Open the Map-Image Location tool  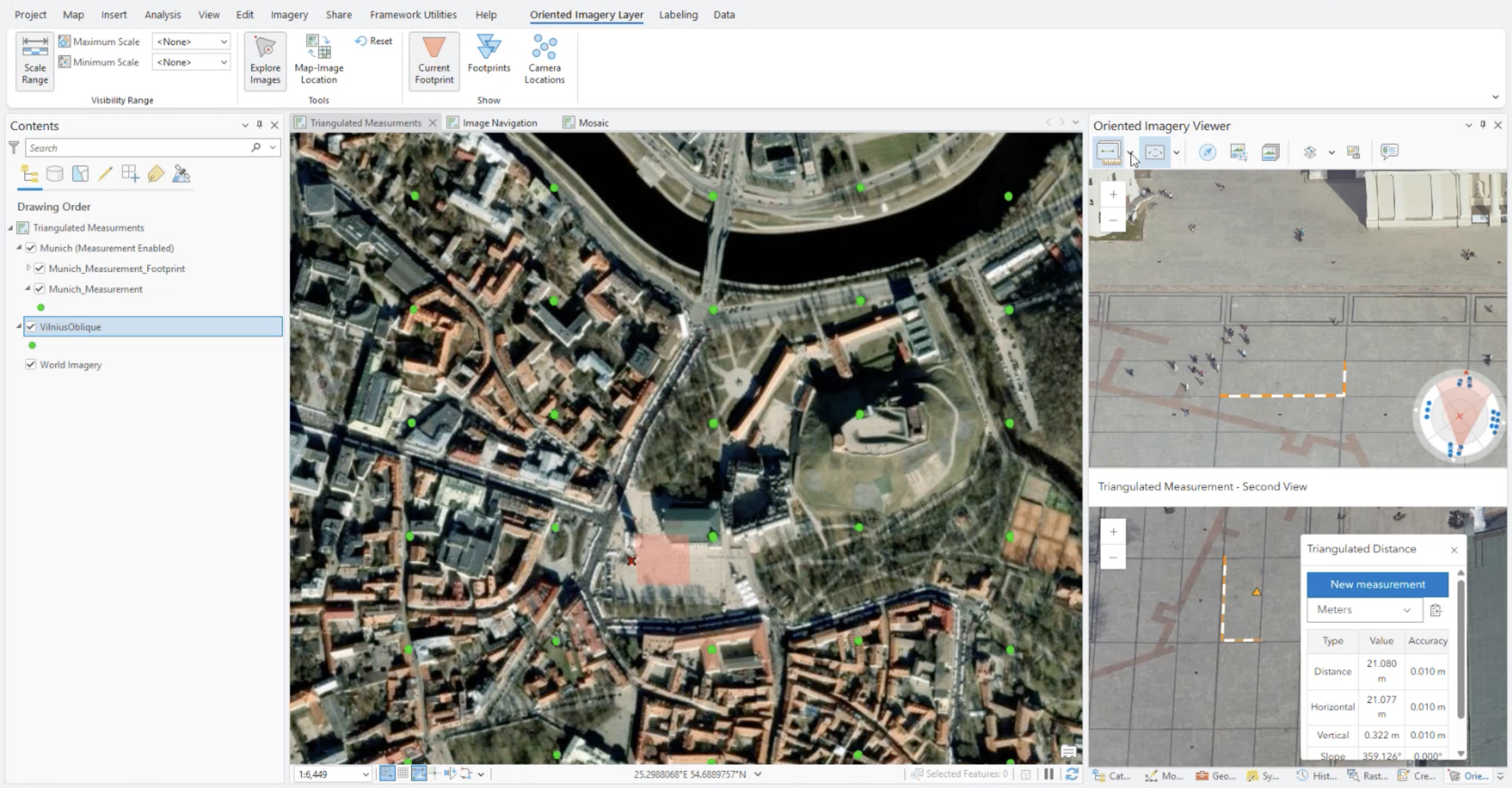319,60
